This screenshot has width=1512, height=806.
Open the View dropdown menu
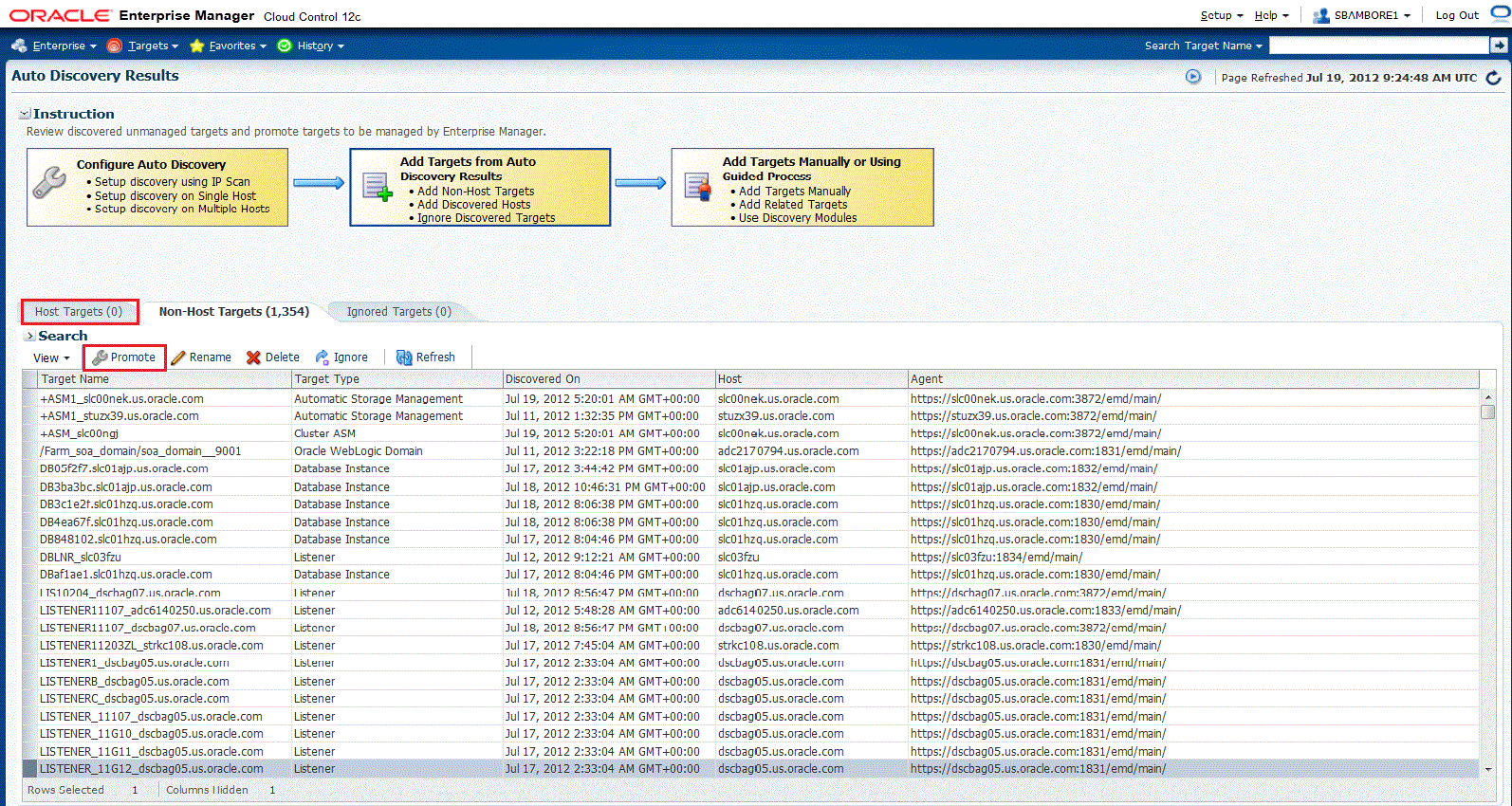pos(51,357)
